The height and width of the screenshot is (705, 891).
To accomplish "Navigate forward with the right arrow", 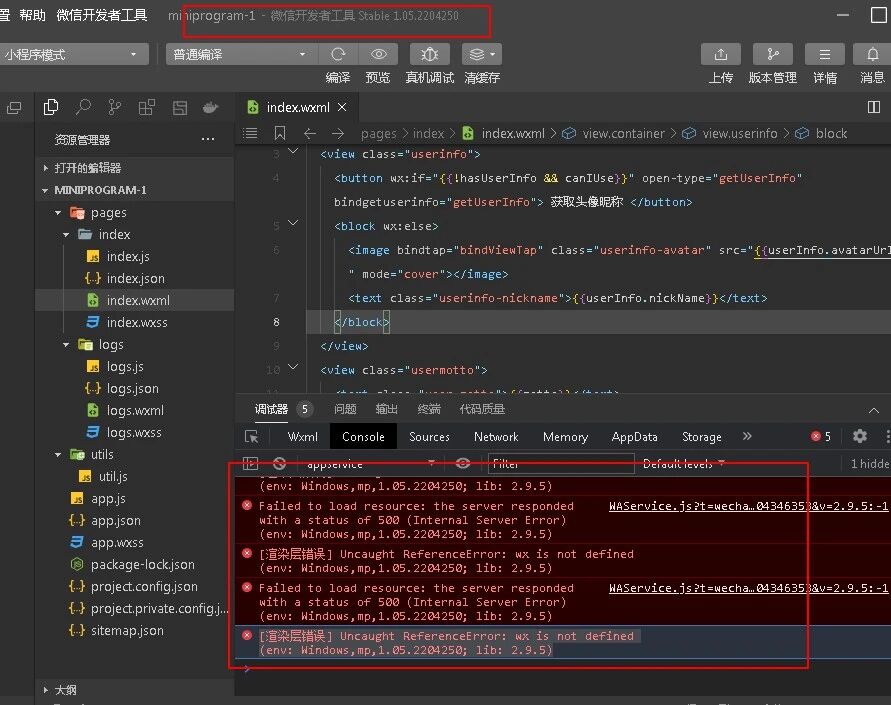I will coord(338,134).
